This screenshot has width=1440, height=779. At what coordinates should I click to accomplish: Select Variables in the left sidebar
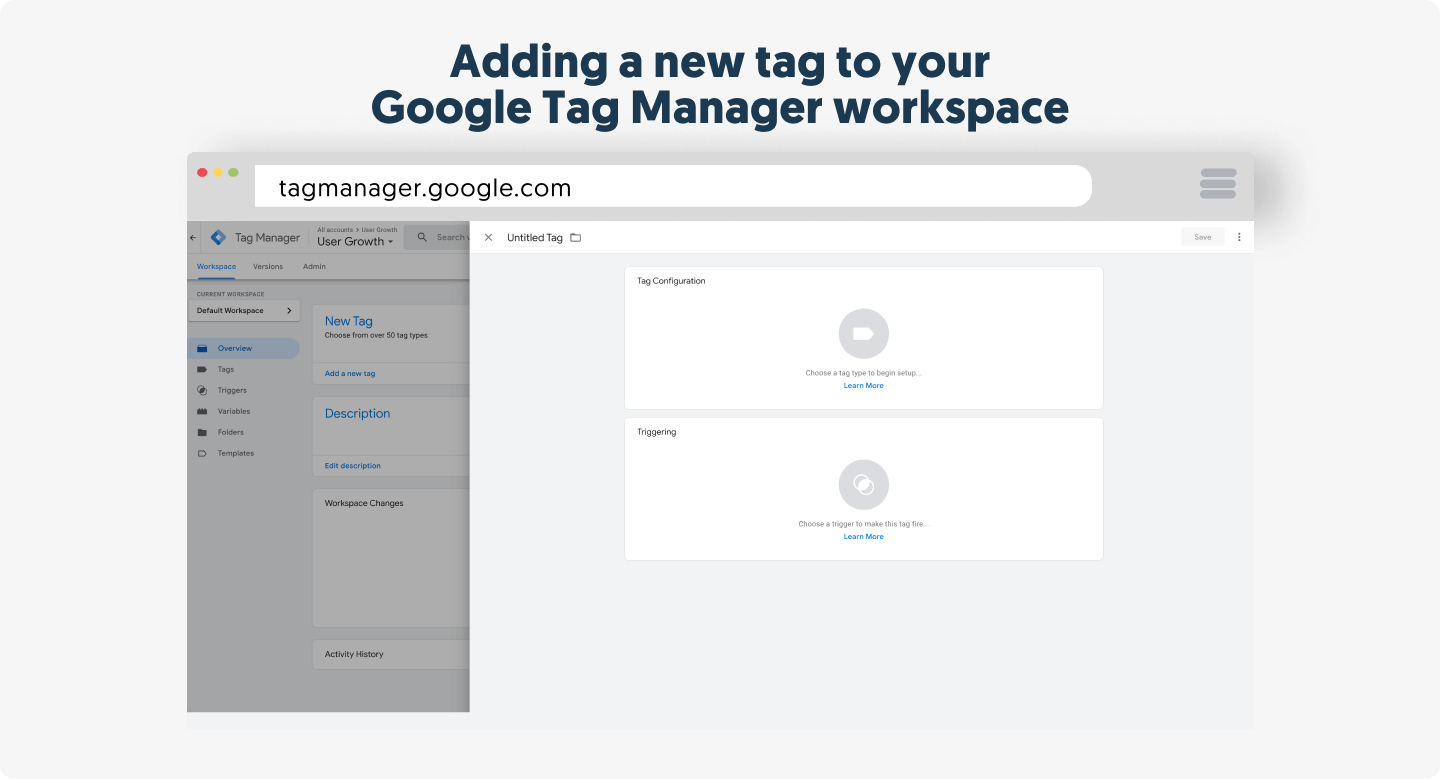click(x=234, y=412)
